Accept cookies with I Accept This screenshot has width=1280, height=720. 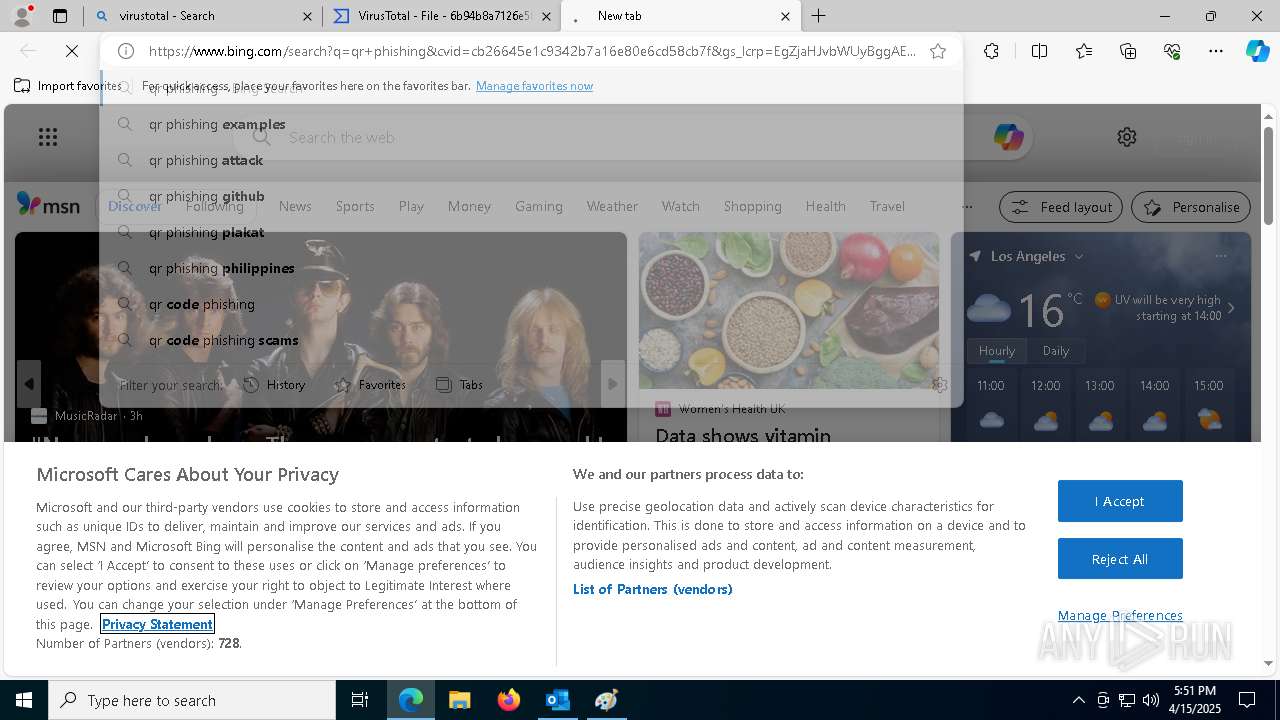point(1120,501)
